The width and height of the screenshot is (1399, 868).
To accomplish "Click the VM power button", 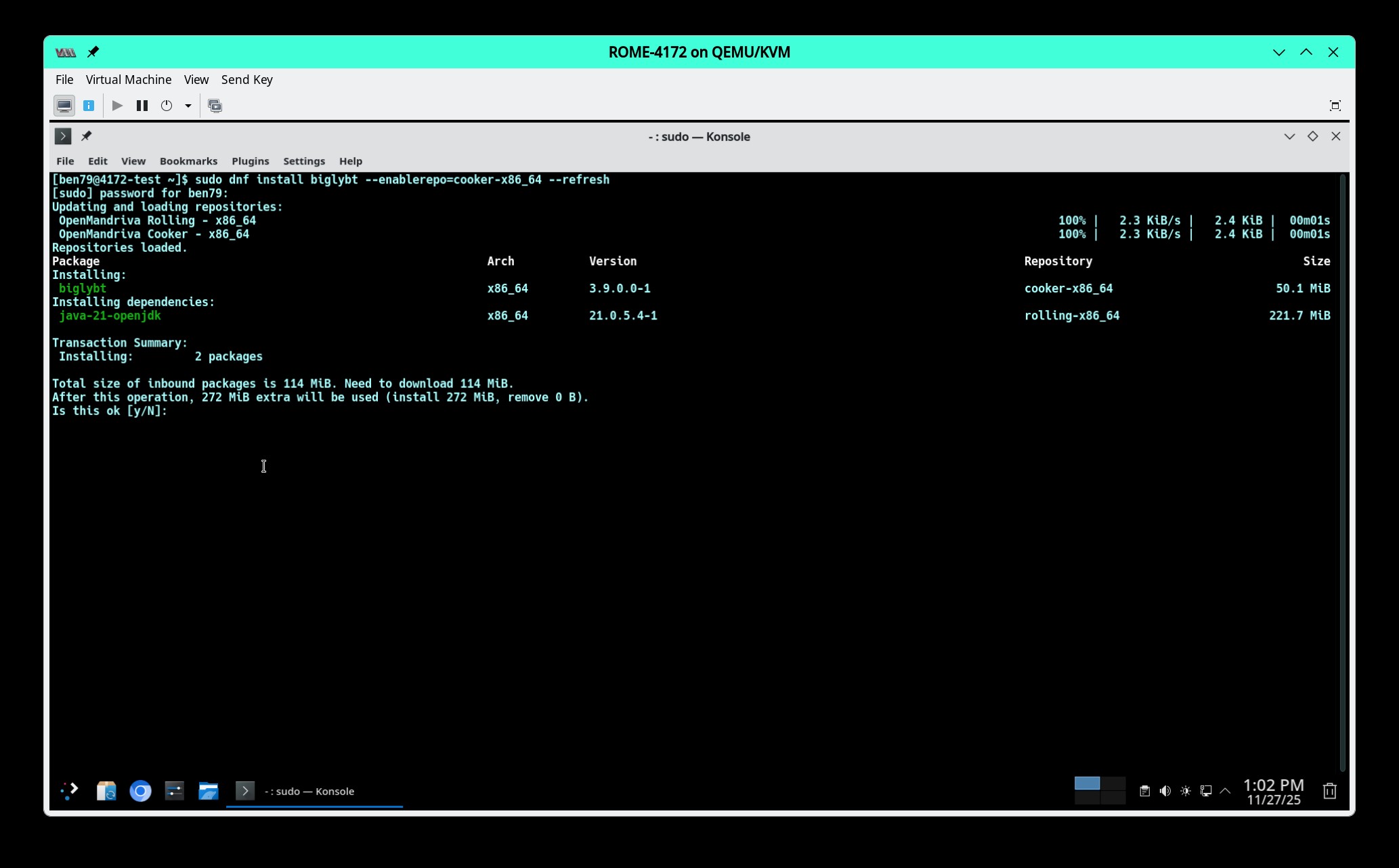I will tap(167, 106).
